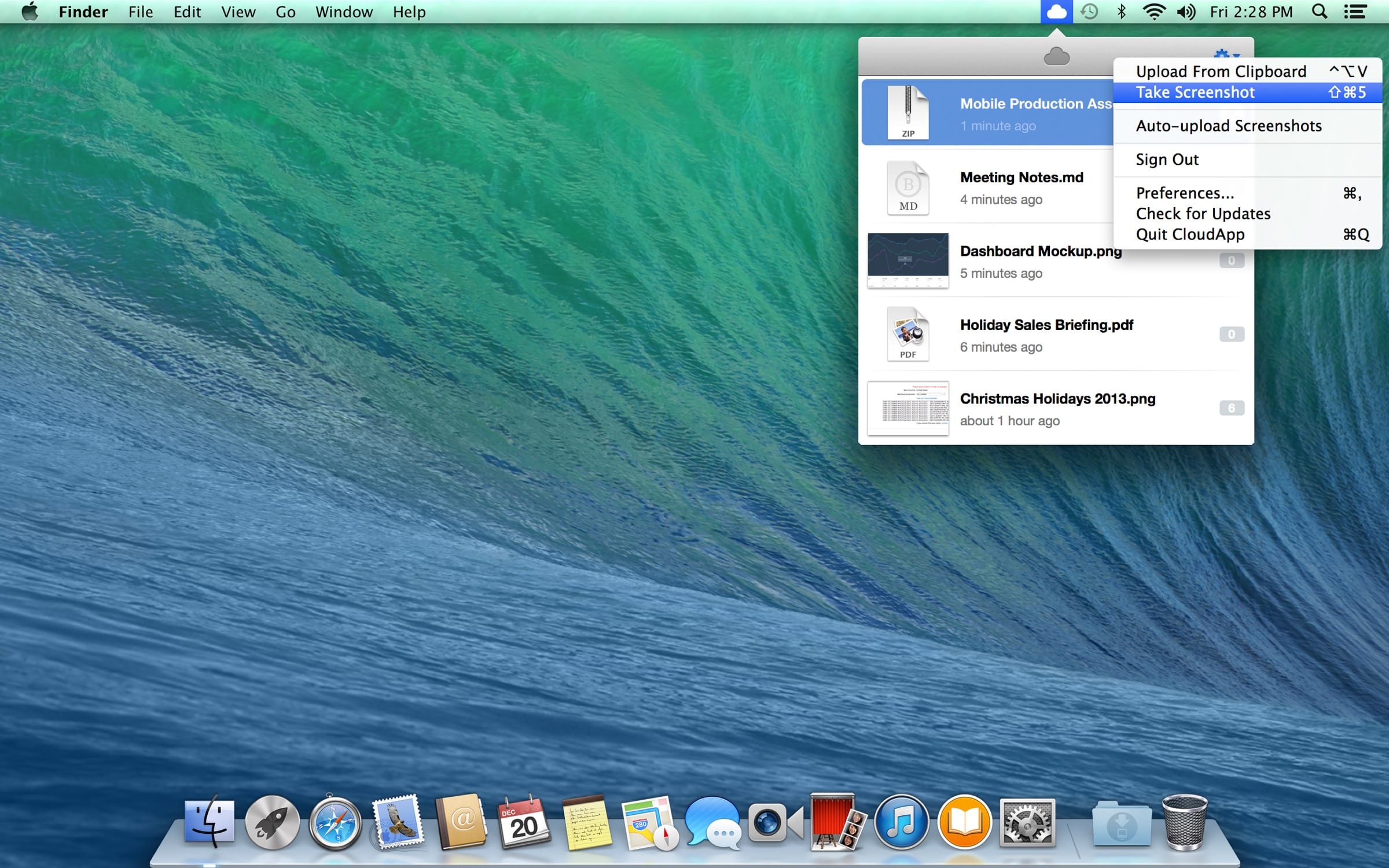Open the Wi-Fi status icon
Viewport: 1389px width, 868px height.
[1154, 12]
